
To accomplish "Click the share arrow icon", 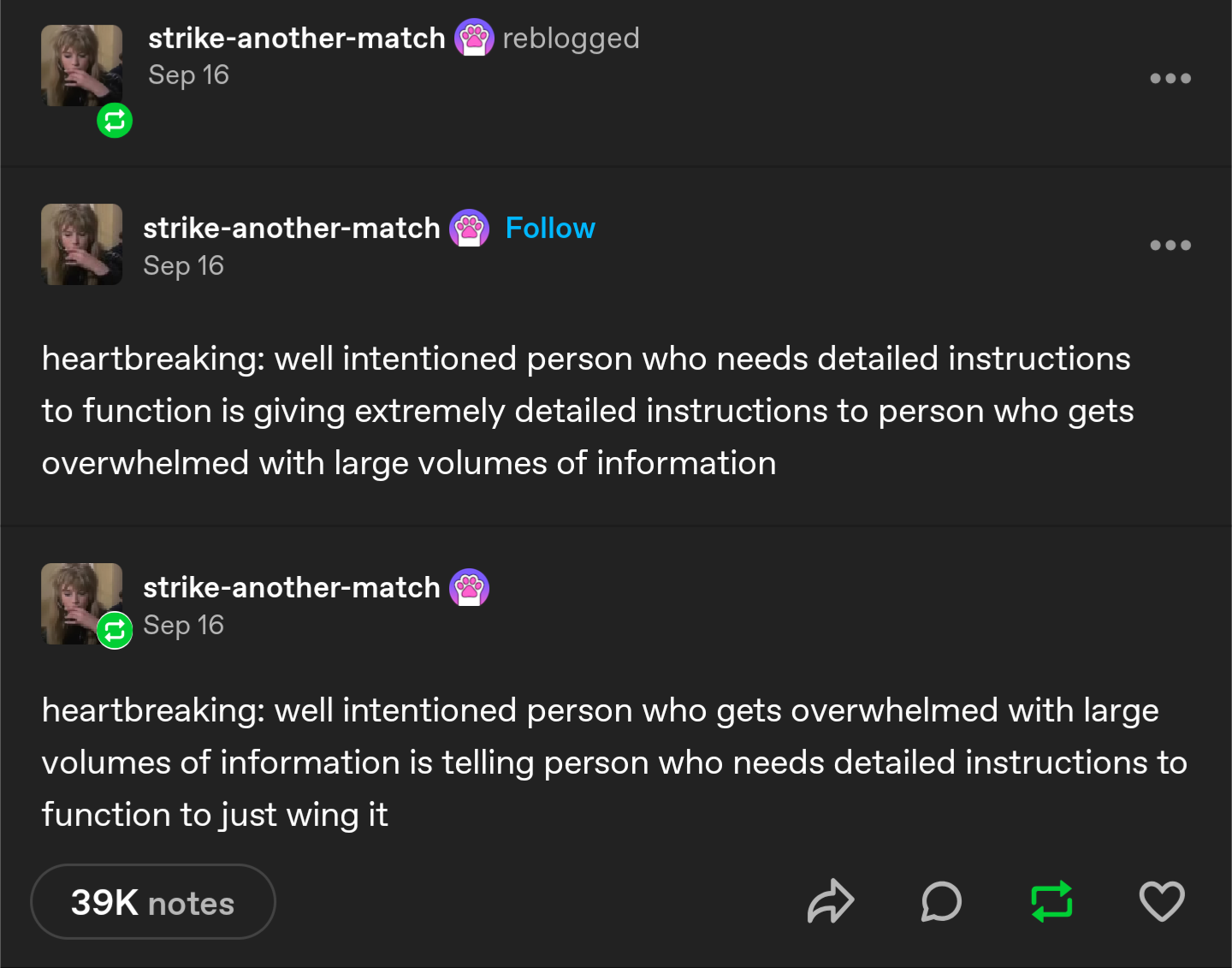I will pyautogui.click(x=830, y=901).
